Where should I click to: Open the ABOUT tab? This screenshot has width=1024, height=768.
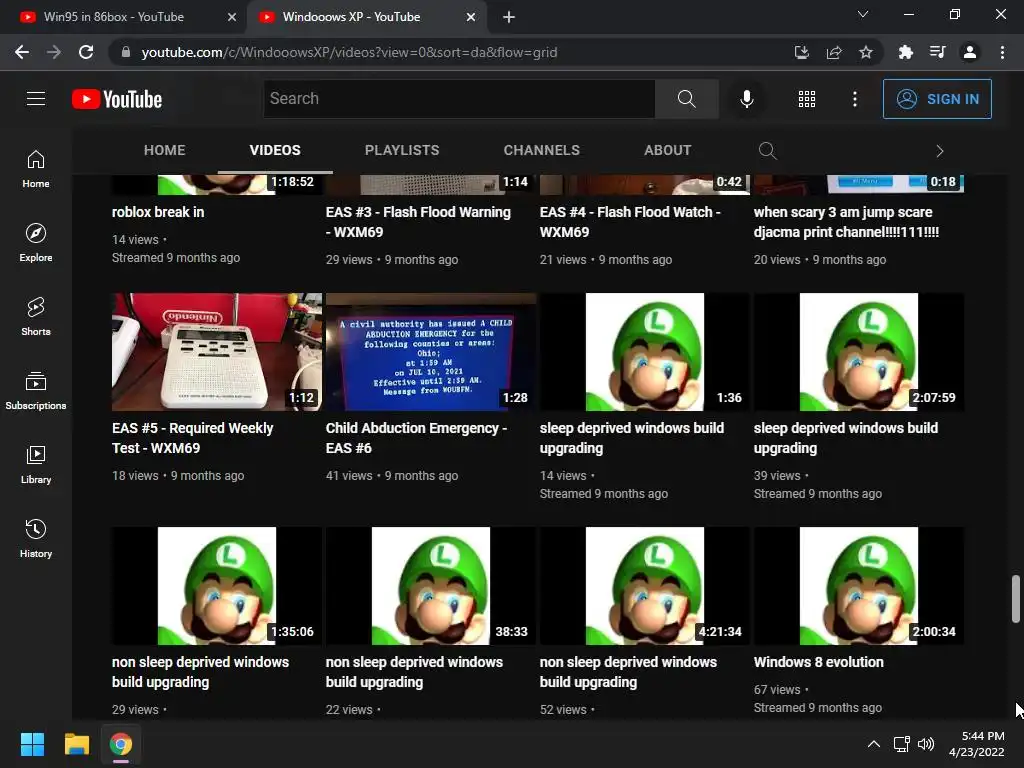click(667, 150)
